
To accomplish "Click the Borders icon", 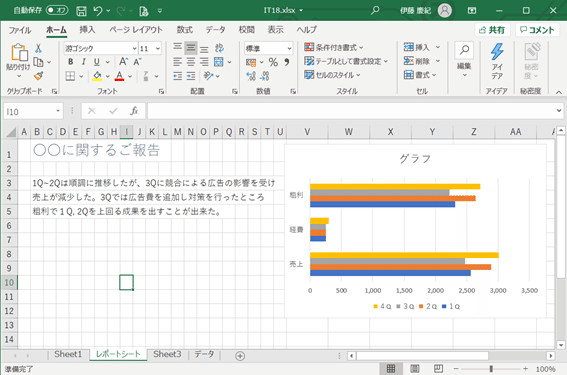I will pyautogui.click(x=71, y=76).
